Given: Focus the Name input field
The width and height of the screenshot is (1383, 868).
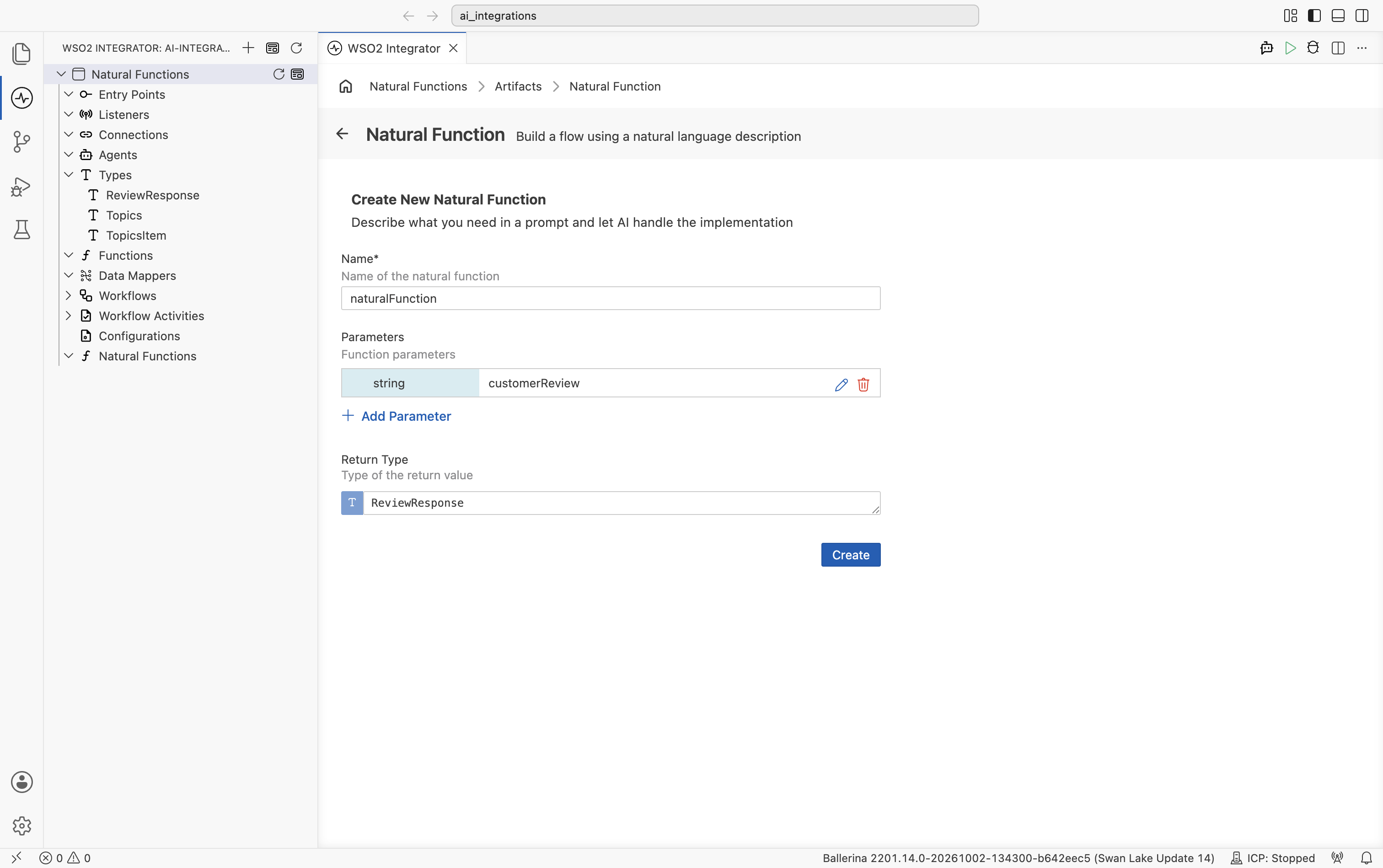Looking at the screenshot, I should pos(610,298).
